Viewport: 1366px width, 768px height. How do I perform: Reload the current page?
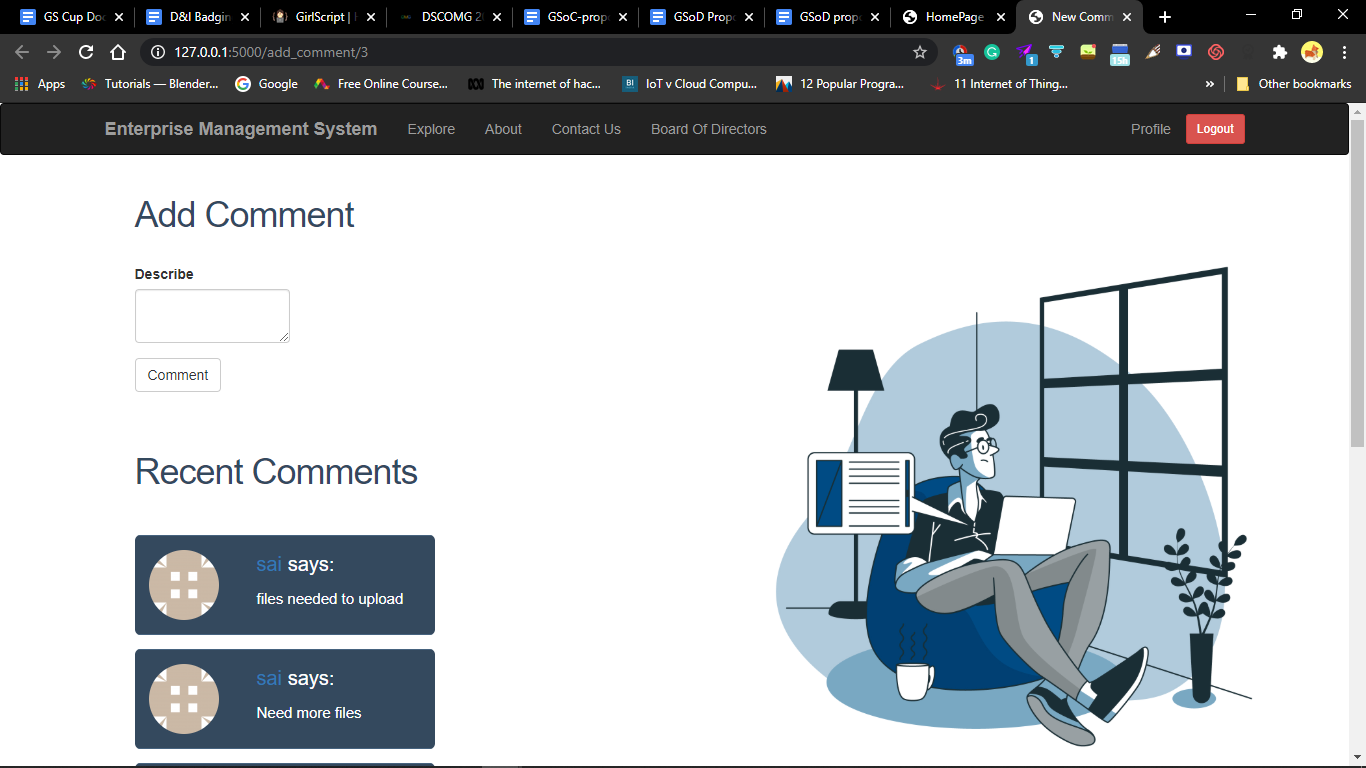(86, 52)
